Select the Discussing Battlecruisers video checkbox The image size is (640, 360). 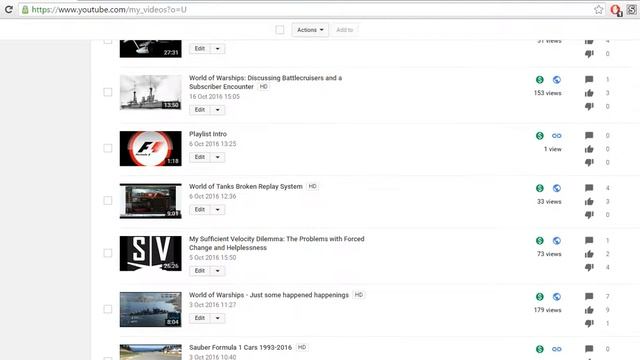(x=108, y=92)
